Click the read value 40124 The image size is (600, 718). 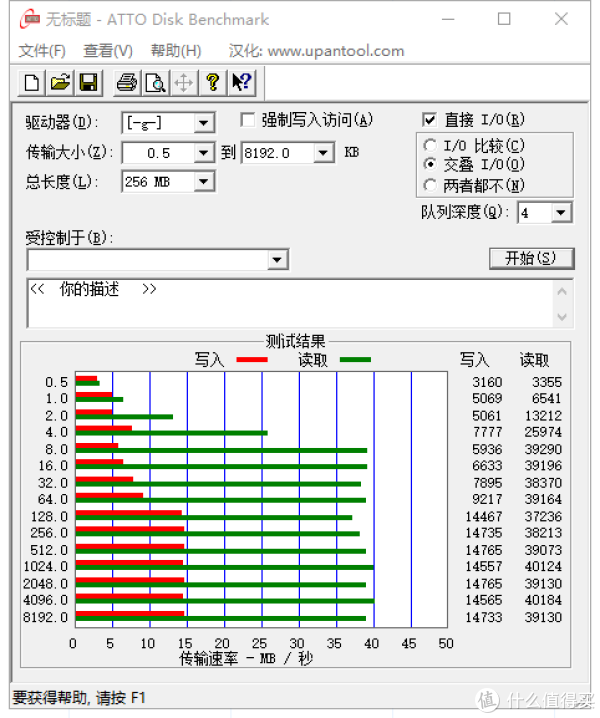(x=543, y=566)
